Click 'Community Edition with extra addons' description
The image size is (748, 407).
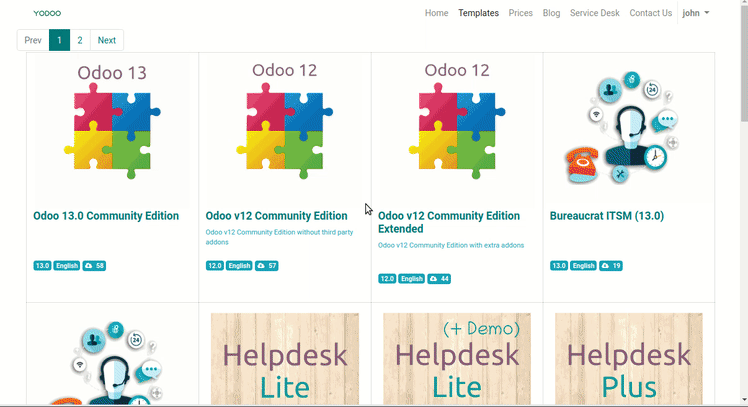pyautogui.click(x=451, y=245)
